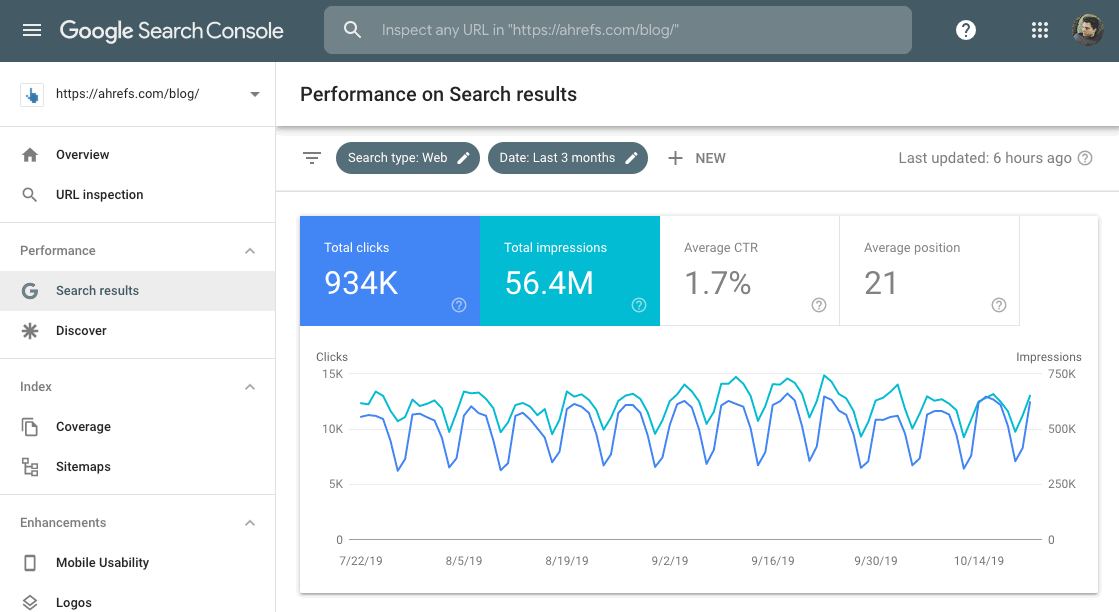The image size is (1119, 612).
Task: Open the URL inspection tool
Action: tap(97, 194)
